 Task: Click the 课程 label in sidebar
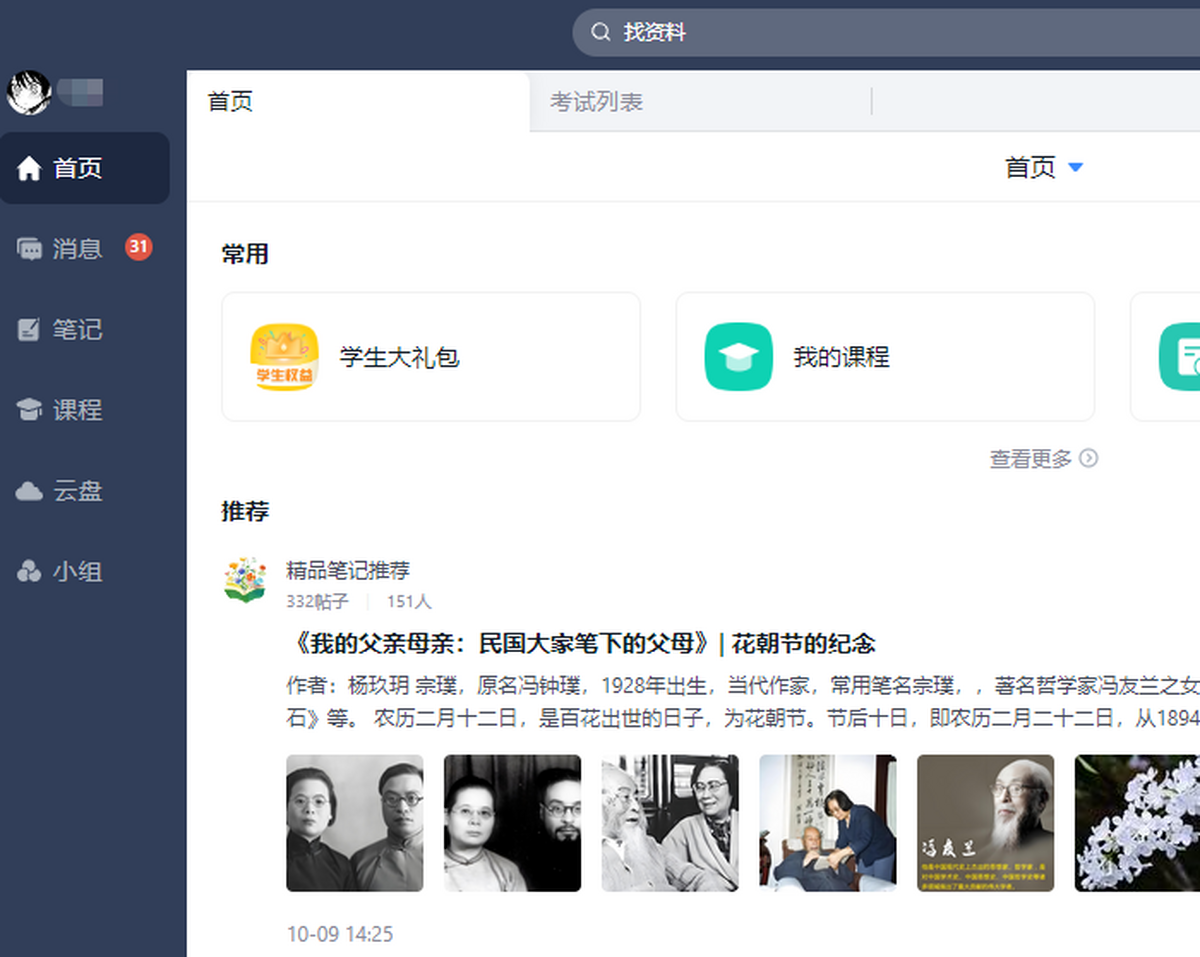pyautogui.click(x=78, y=410)
